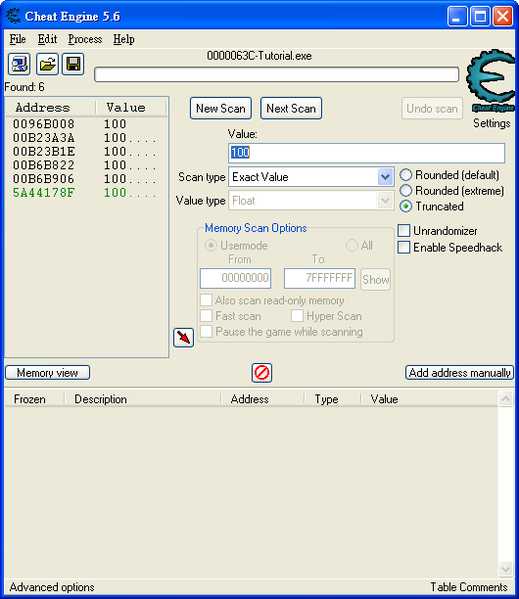Click the New Scan button
519x599 pixels.
[x=221, y=108]
